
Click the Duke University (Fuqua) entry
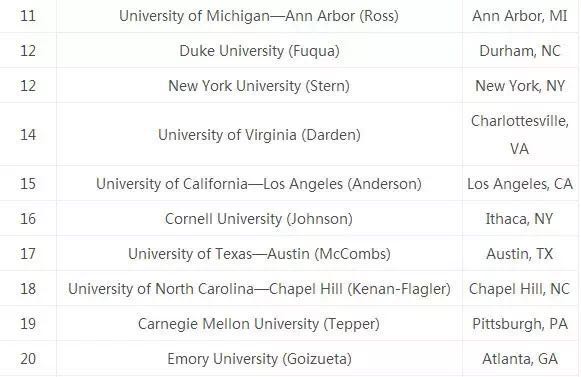pos(259,51)
